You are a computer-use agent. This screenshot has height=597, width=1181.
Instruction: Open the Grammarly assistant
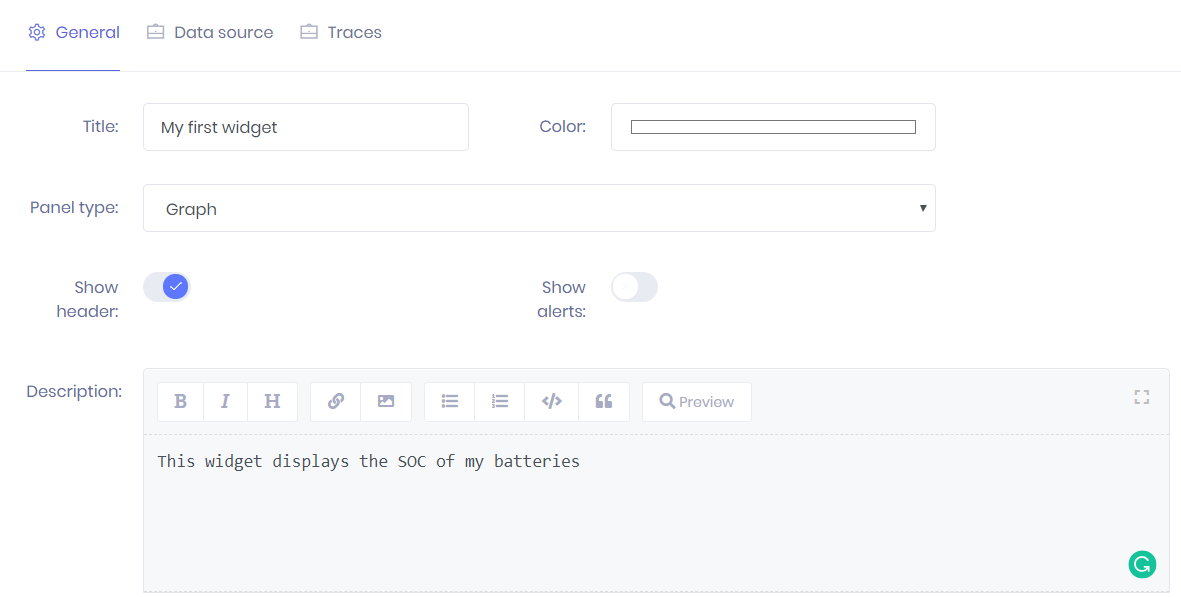1142,564
